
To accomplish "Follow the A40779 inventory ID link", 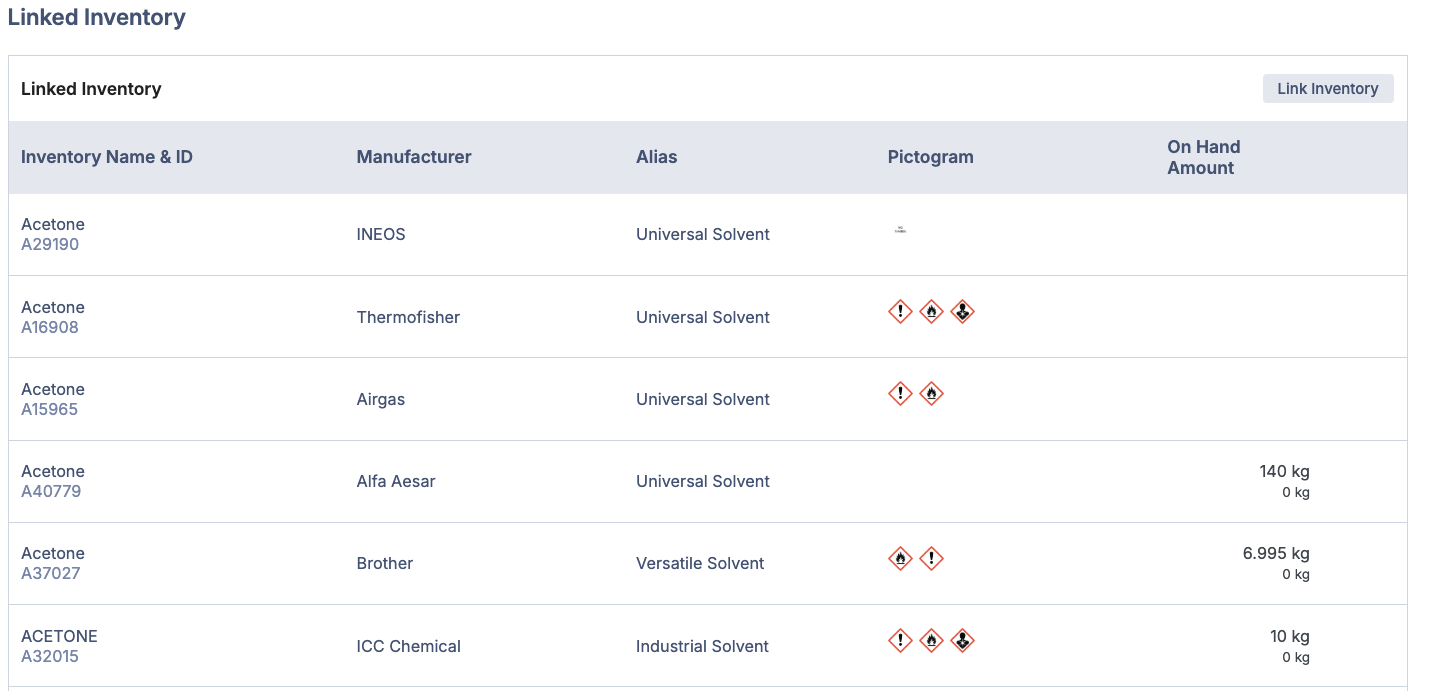I will pos(51,491).
